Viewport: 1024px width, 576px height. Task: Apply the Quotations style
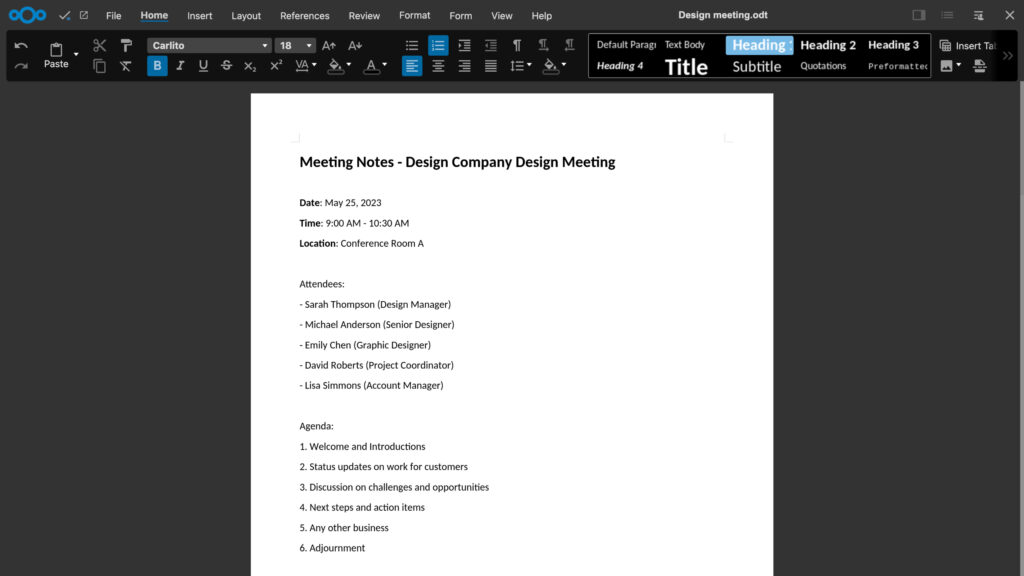click(823, 66)
